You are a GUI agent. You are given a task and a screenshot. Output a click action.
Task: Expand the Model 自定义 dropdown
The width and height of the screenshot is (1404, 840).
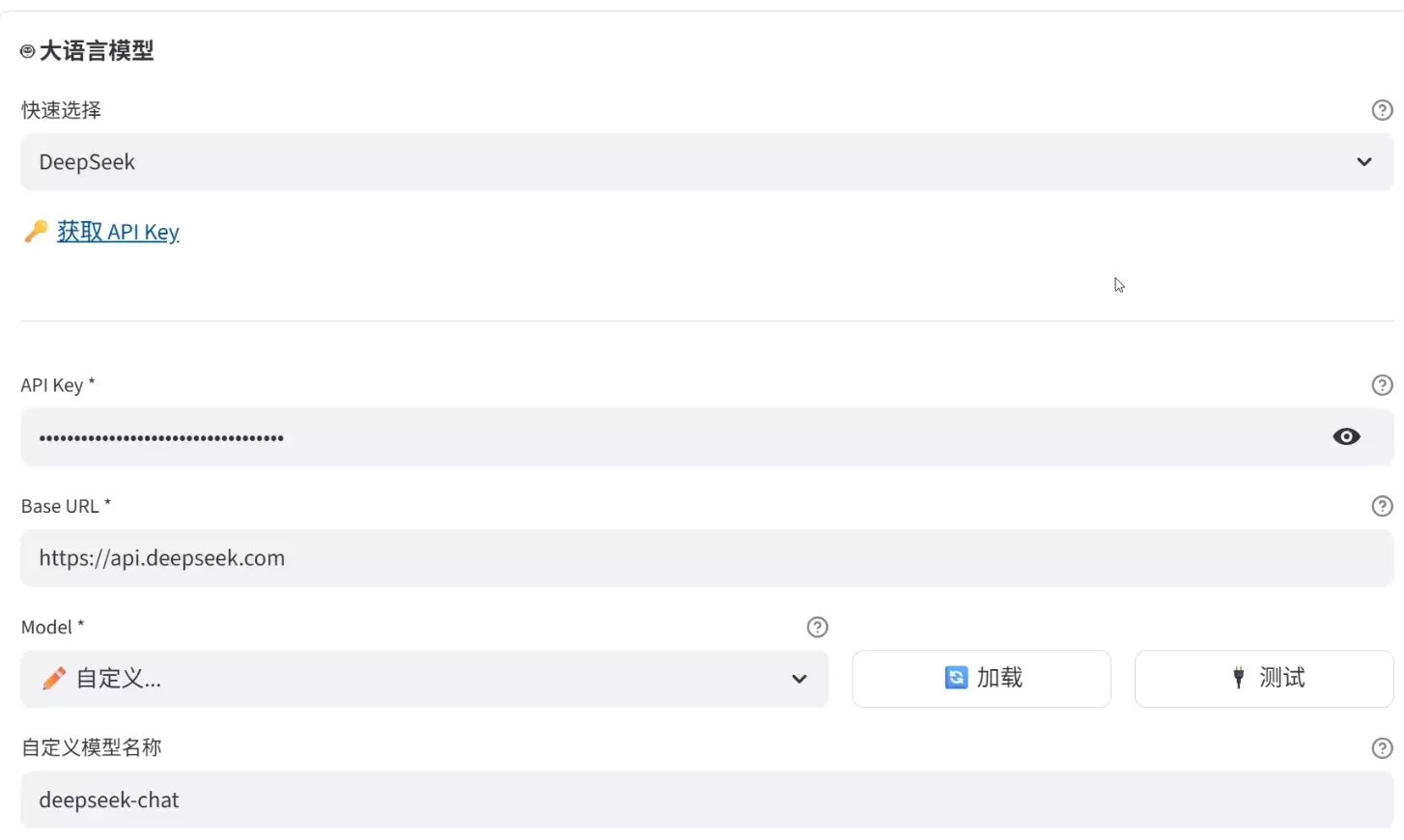pyautogui.click(x=424, y=679)
